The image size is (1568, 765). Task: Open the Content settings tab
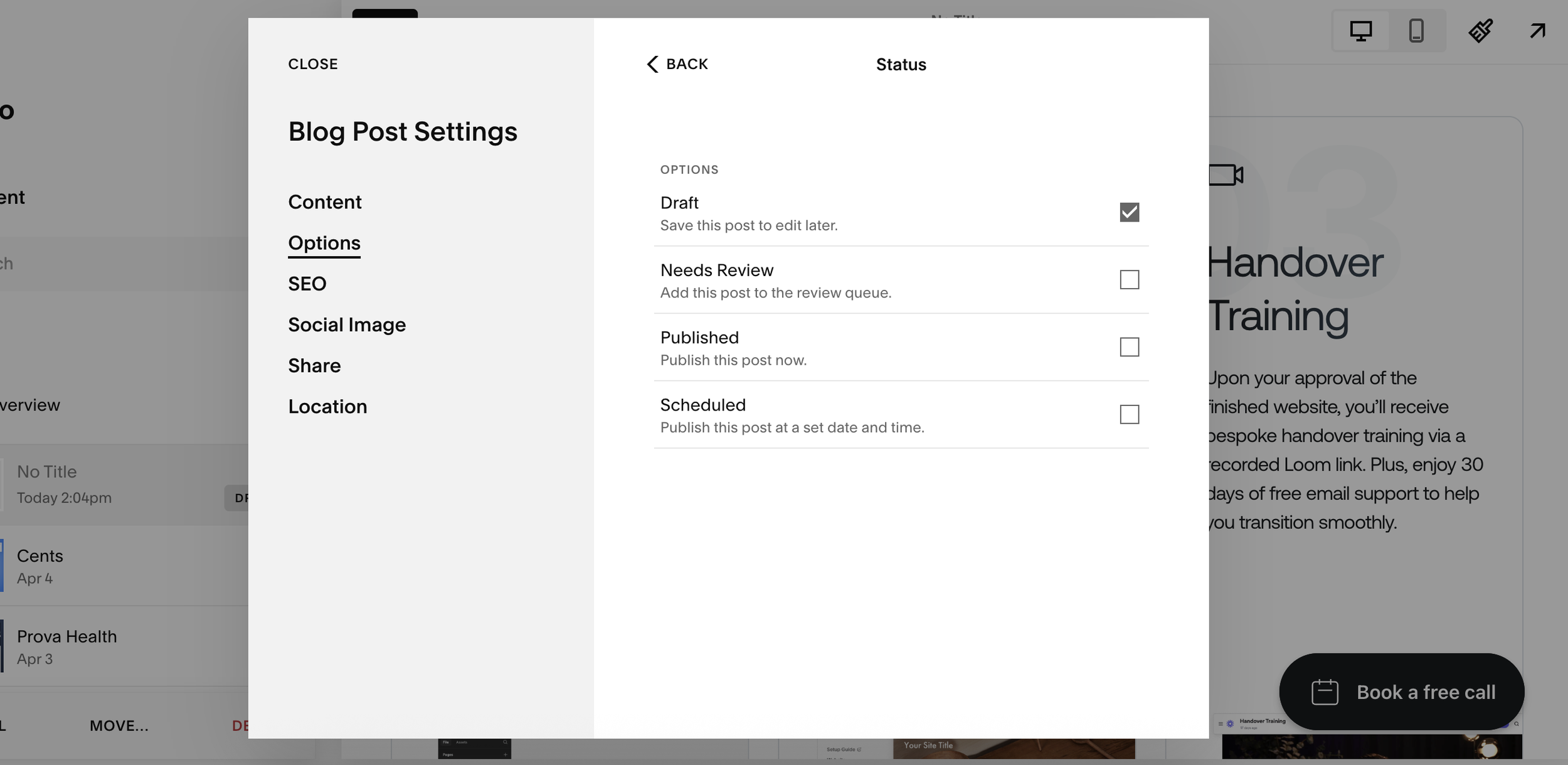[x=324, y=202]
